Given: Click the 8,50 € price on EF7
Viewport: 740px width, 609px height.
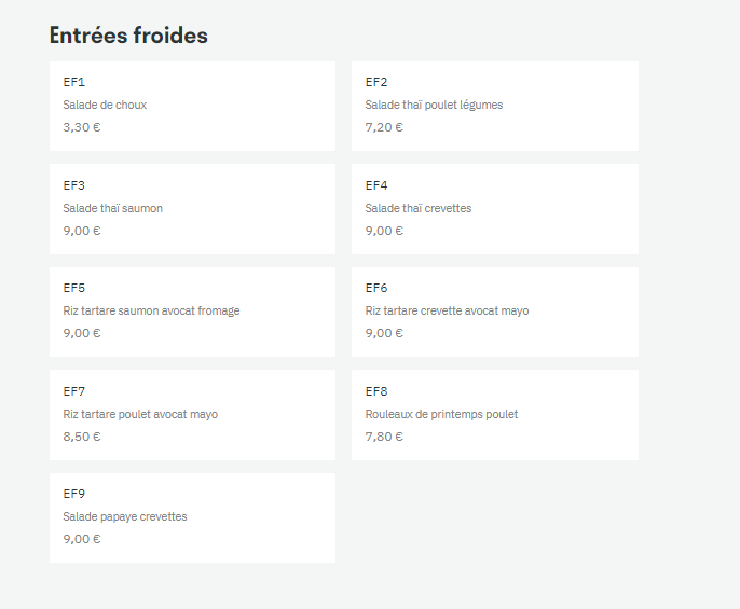Looking at the screenshot, I should point(82,437).
